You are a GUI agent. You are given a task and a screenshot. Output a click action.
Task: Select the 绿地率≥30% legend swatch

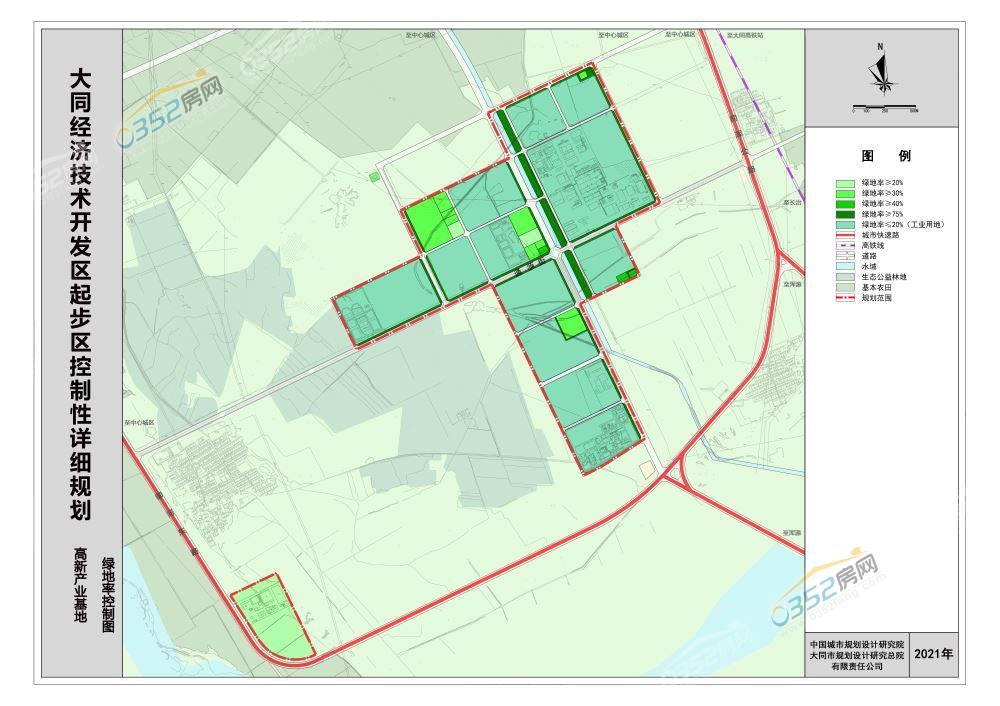(x=845, y=194)
